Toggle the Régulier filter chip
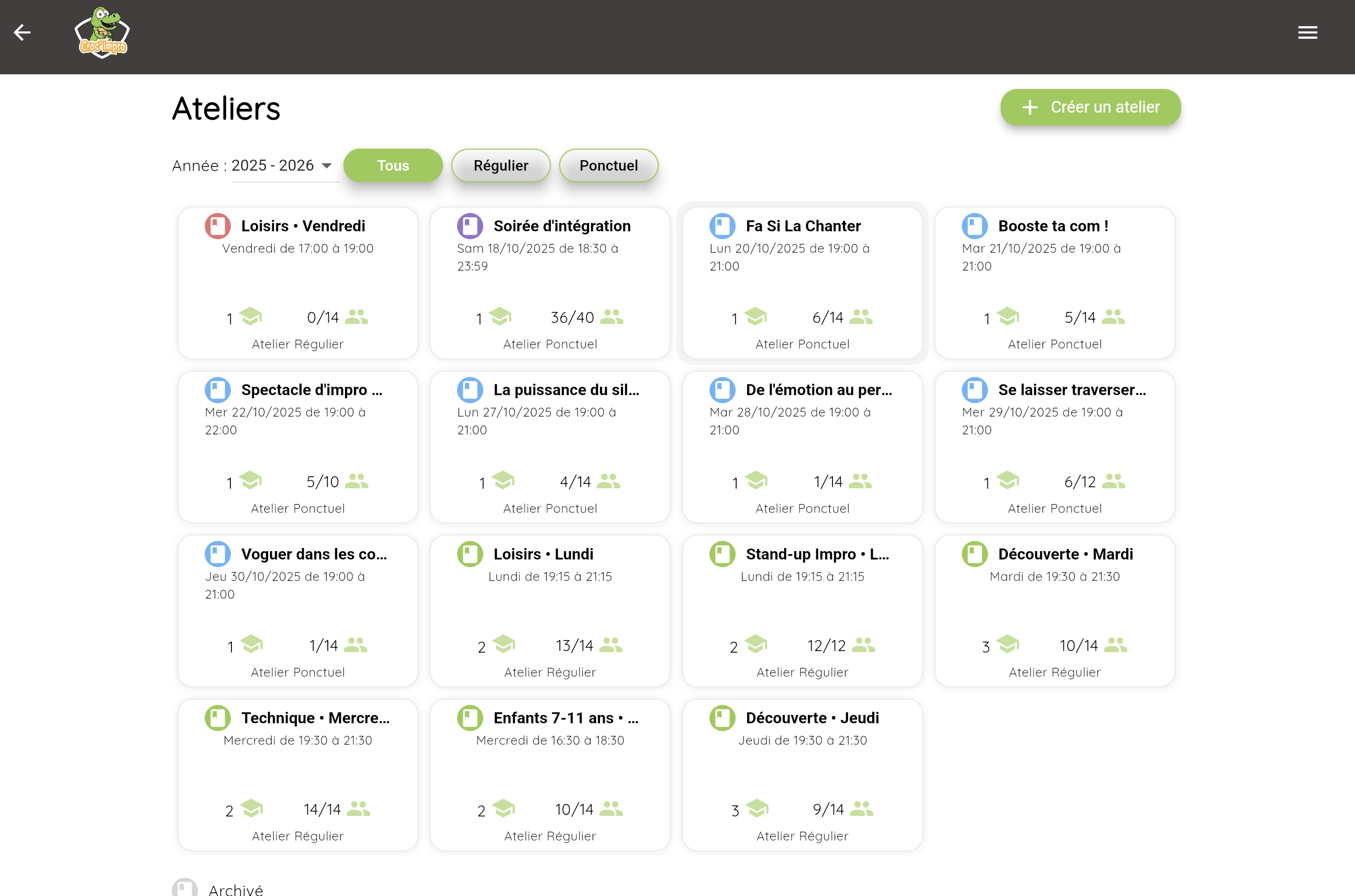This screenshot has height=896, width=1355. (x=501, y=166)
